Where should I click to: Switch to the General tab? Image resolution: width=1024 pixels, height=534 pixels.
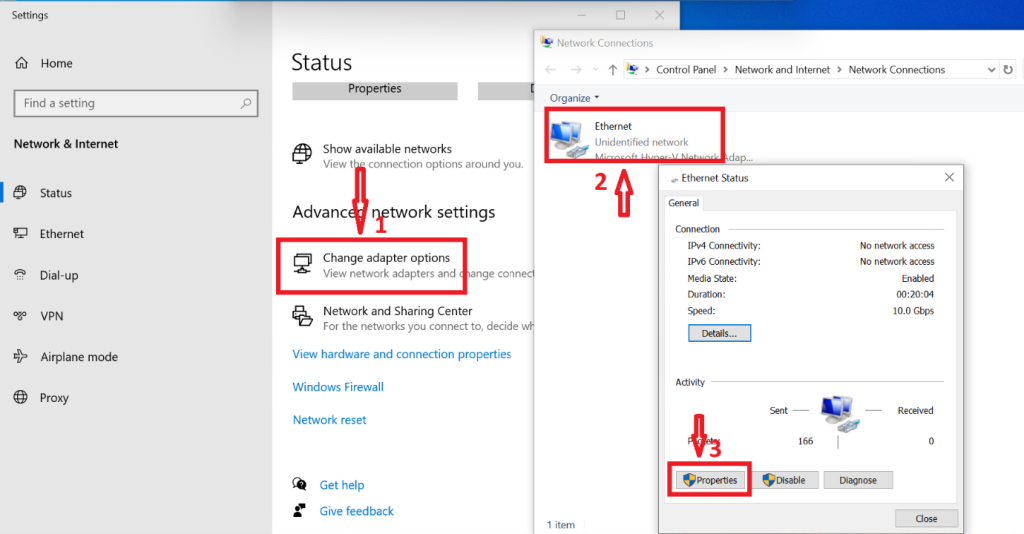(x=684, y=203)
